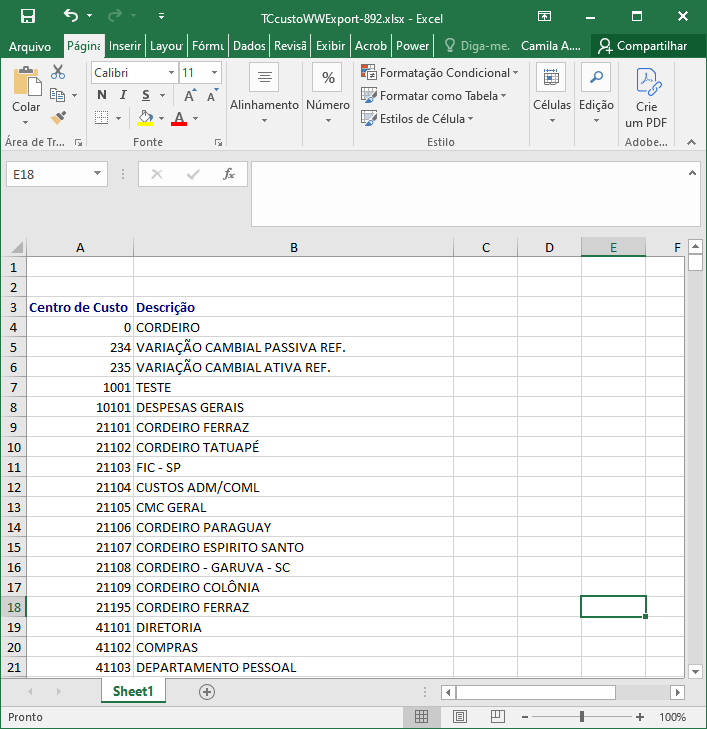Click the Save icon in title bar
The width and height of the screenshot is (707, 729).
tap(28, 17)
